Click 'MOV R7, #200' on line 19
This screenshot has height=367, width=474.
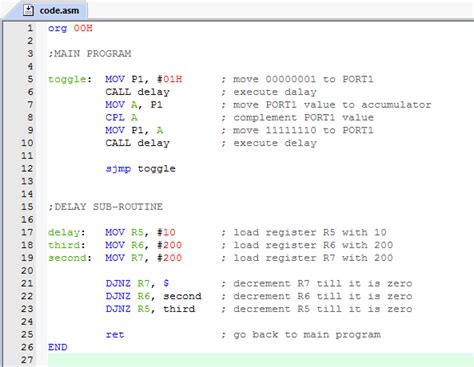pos(144,258)
